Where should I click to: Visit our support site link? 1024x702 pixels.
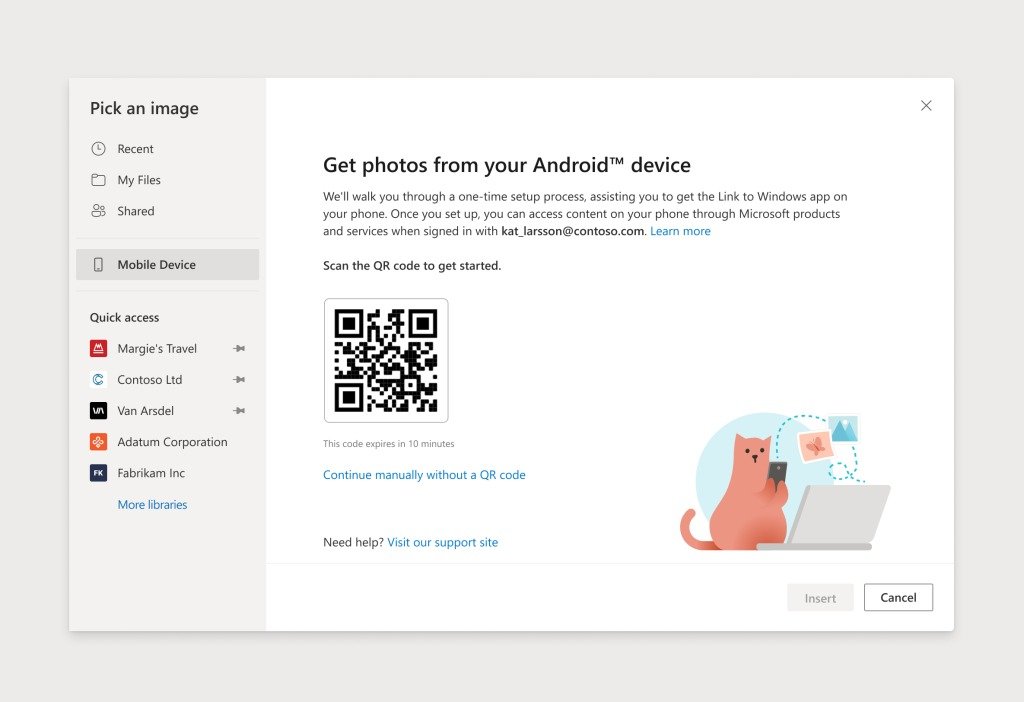442,542
